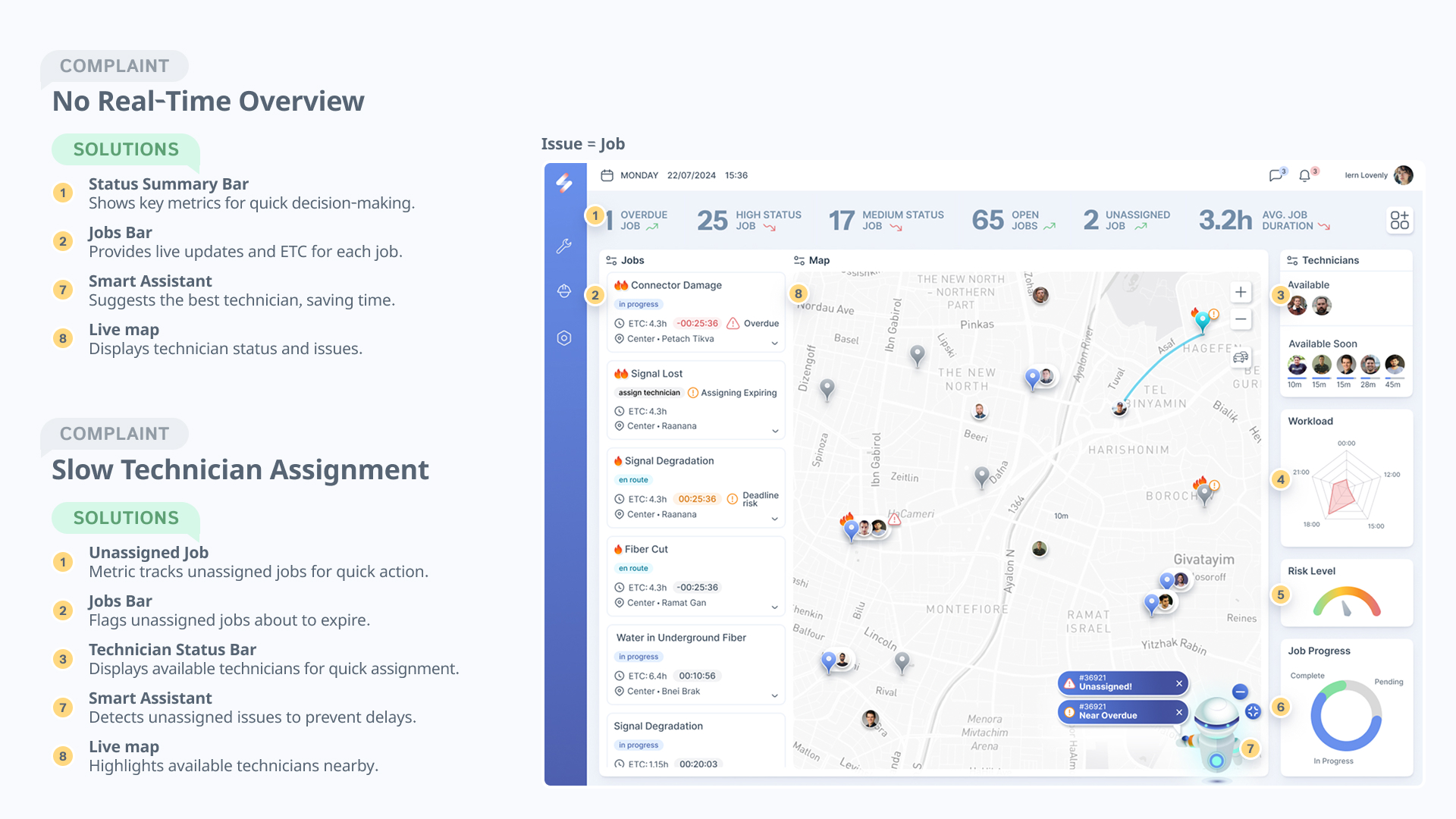Click the assign technician tag

pyautogui.click(x=649, y=393)
